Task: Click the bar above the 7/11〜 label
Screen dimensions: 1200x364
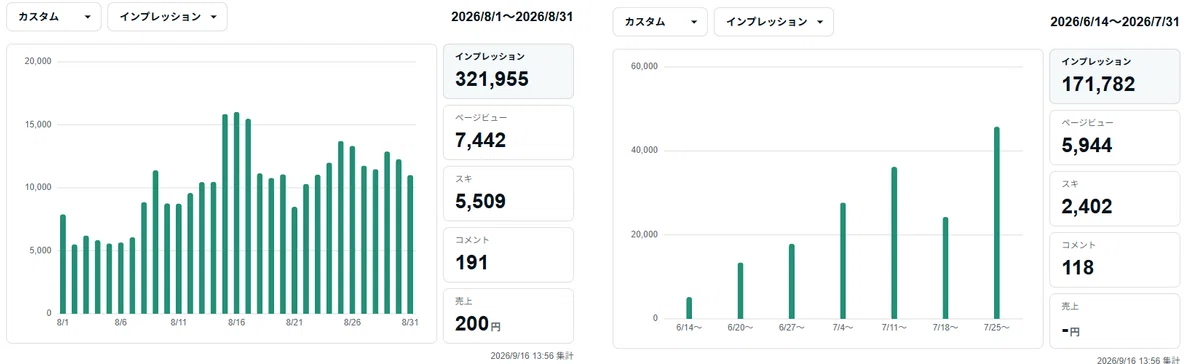Action: click(894, 243)
